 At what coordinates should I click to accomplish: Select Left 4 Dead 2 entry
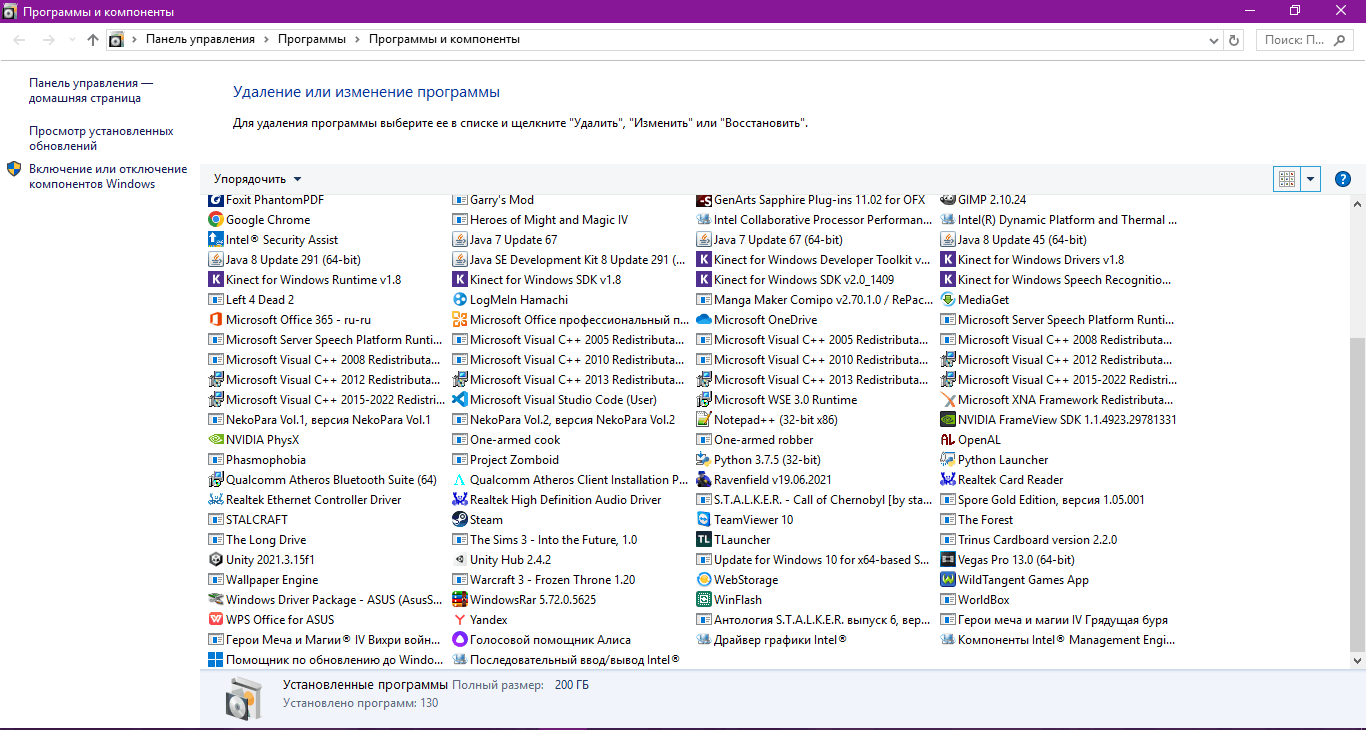click(x=251, y=300)
